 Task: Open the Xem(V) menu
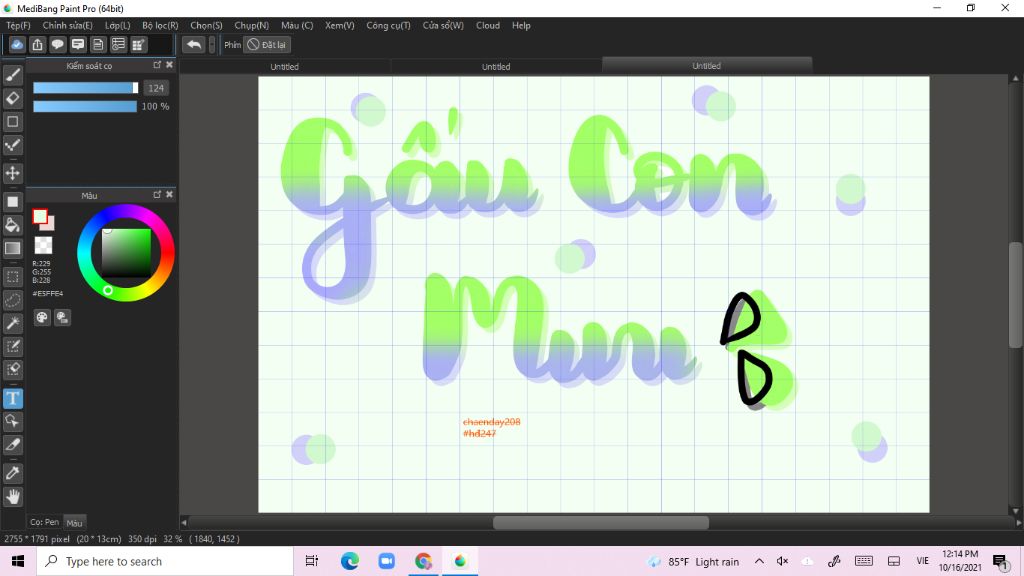tap(340, 25)
